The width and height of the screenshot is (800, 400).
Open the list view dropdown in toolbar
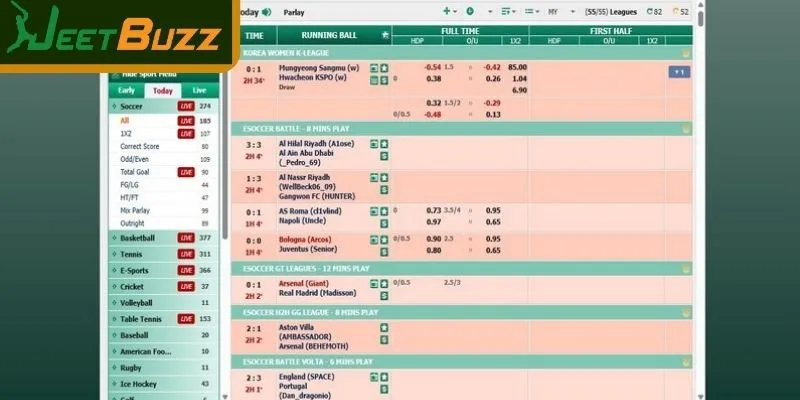click(x=532, y=11)
